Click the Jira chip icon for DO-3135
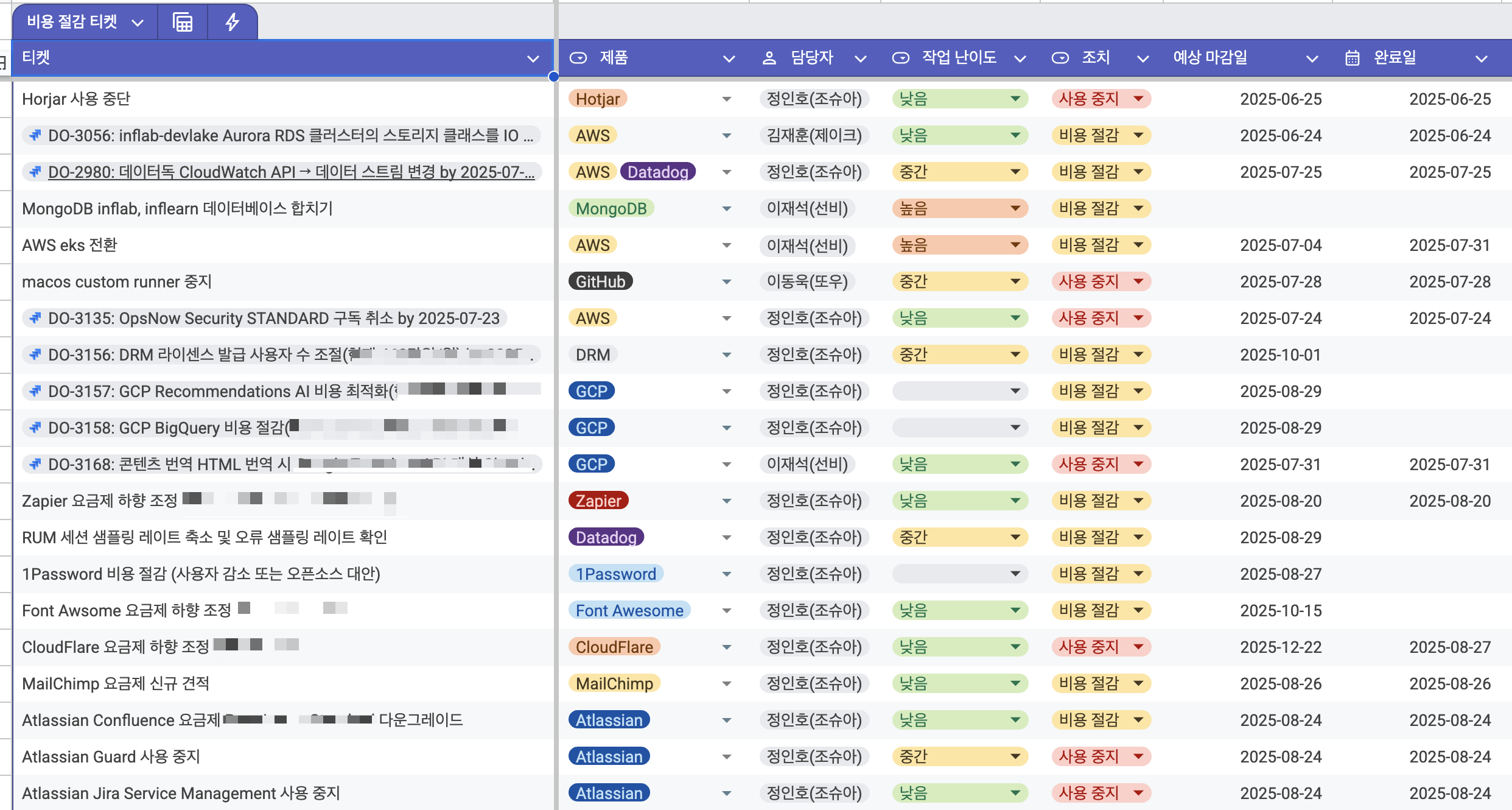1512x810 pixels. point(35,318)
